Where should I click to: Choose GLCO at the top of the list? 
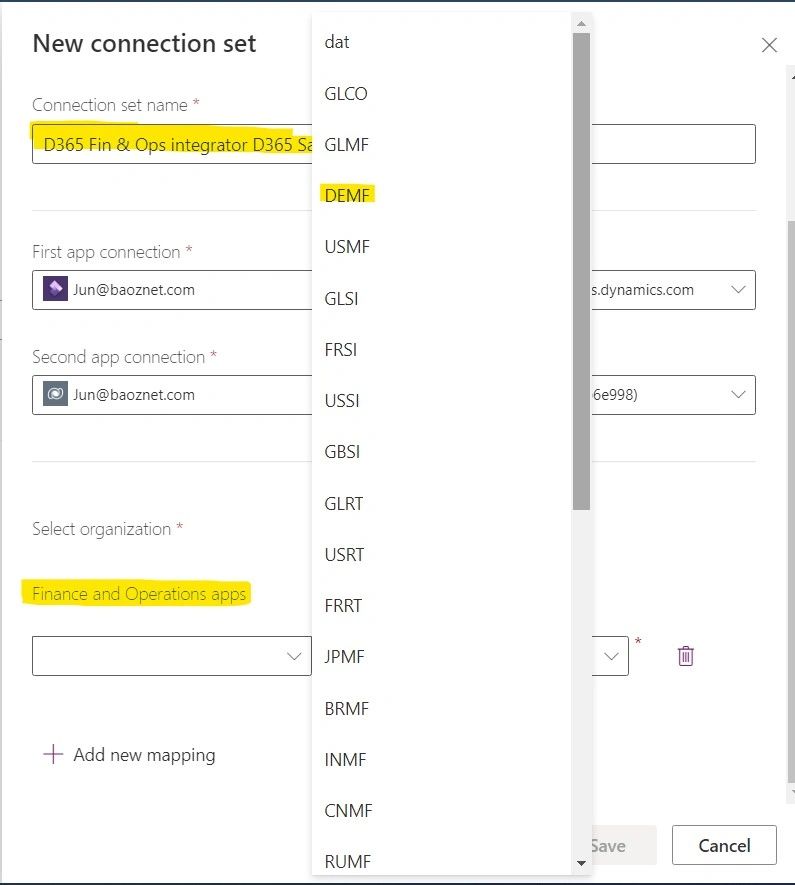click(346, 93)
